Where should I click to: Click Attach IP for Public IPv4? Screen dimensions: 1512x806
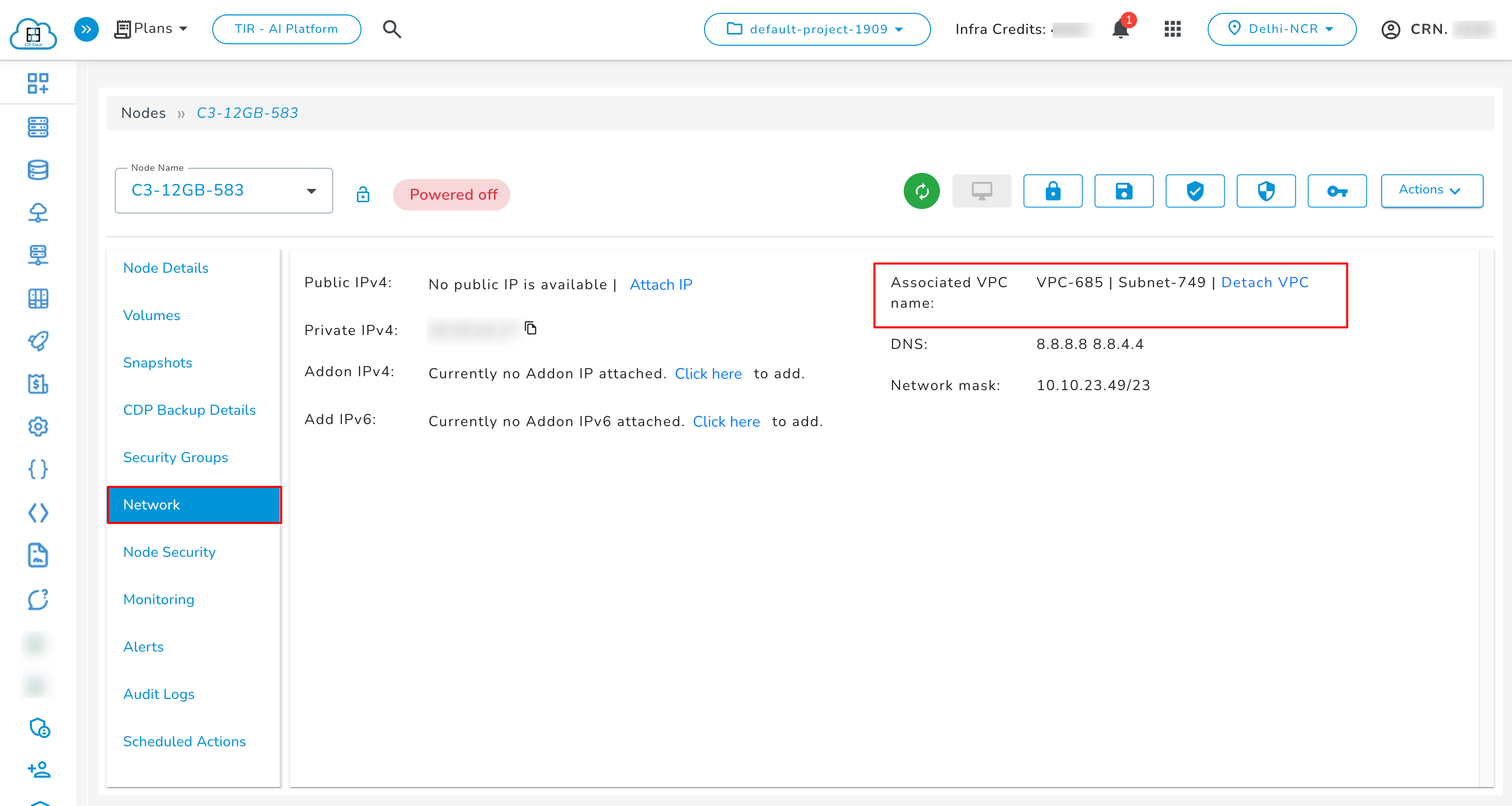[x=660, y=285]
